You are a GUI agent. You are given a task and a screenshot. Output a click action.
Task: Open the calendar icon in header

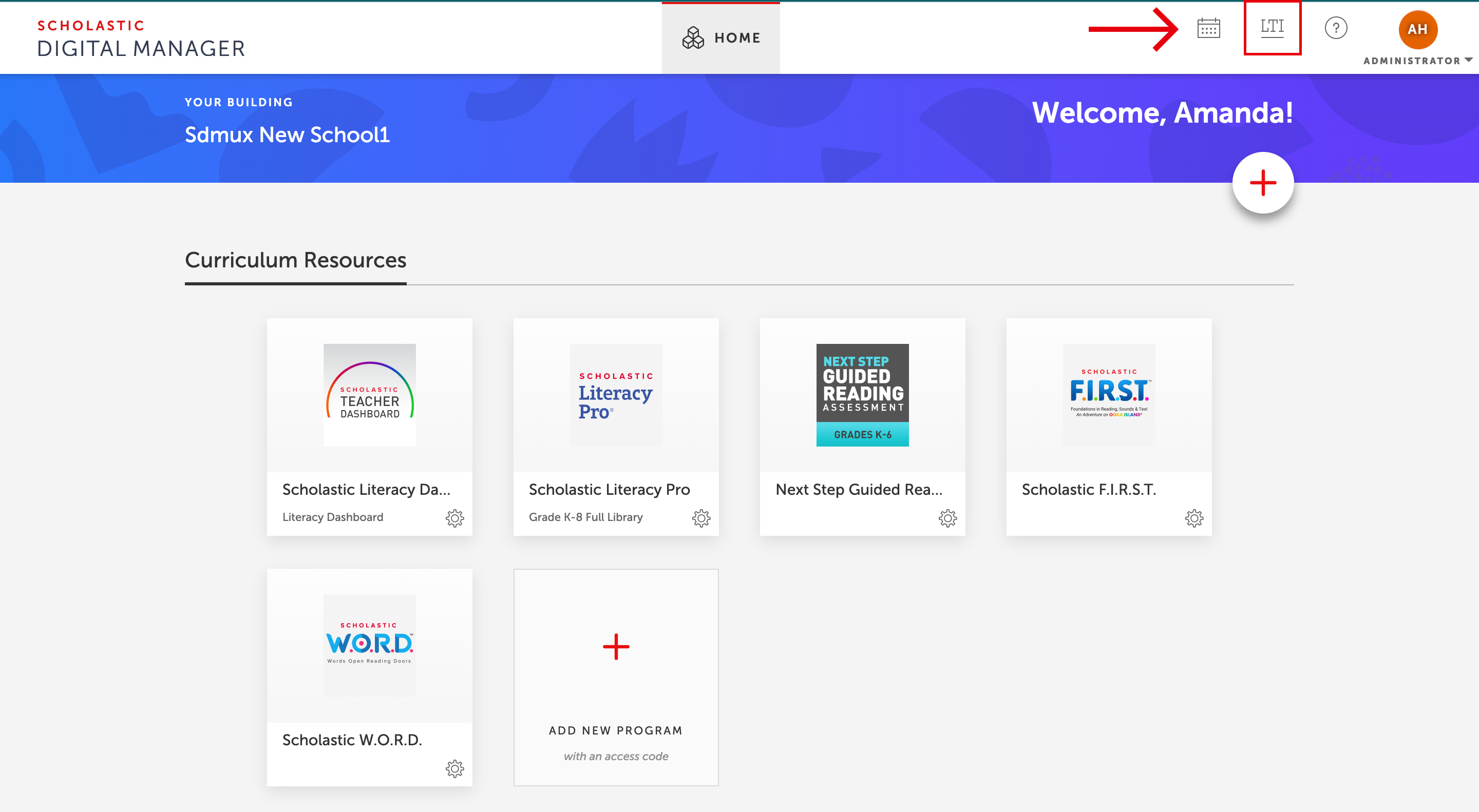pyautogui.click(x=1208, y=28)
